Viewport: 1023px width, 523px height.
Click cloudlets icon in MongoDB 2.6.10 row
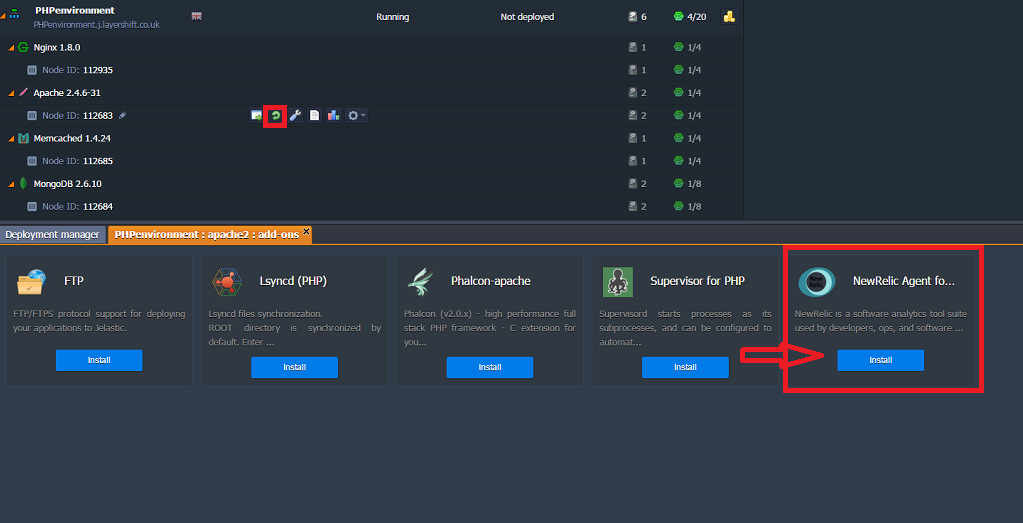pyautogui.click(x=679, y=183)
